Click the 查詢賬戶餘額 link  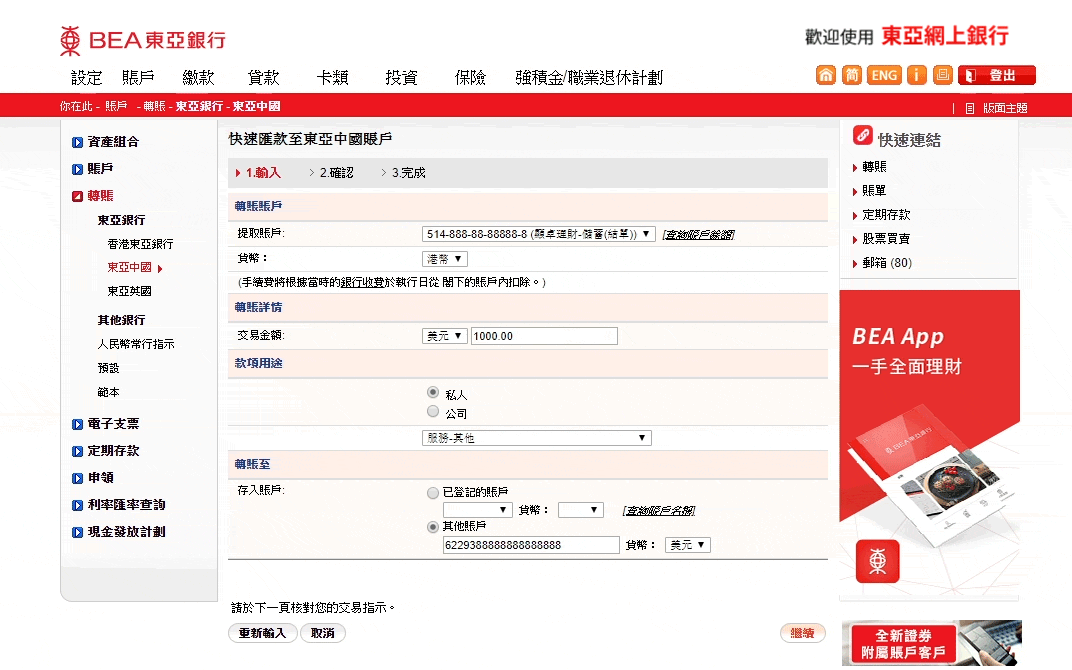pos(698,234)
